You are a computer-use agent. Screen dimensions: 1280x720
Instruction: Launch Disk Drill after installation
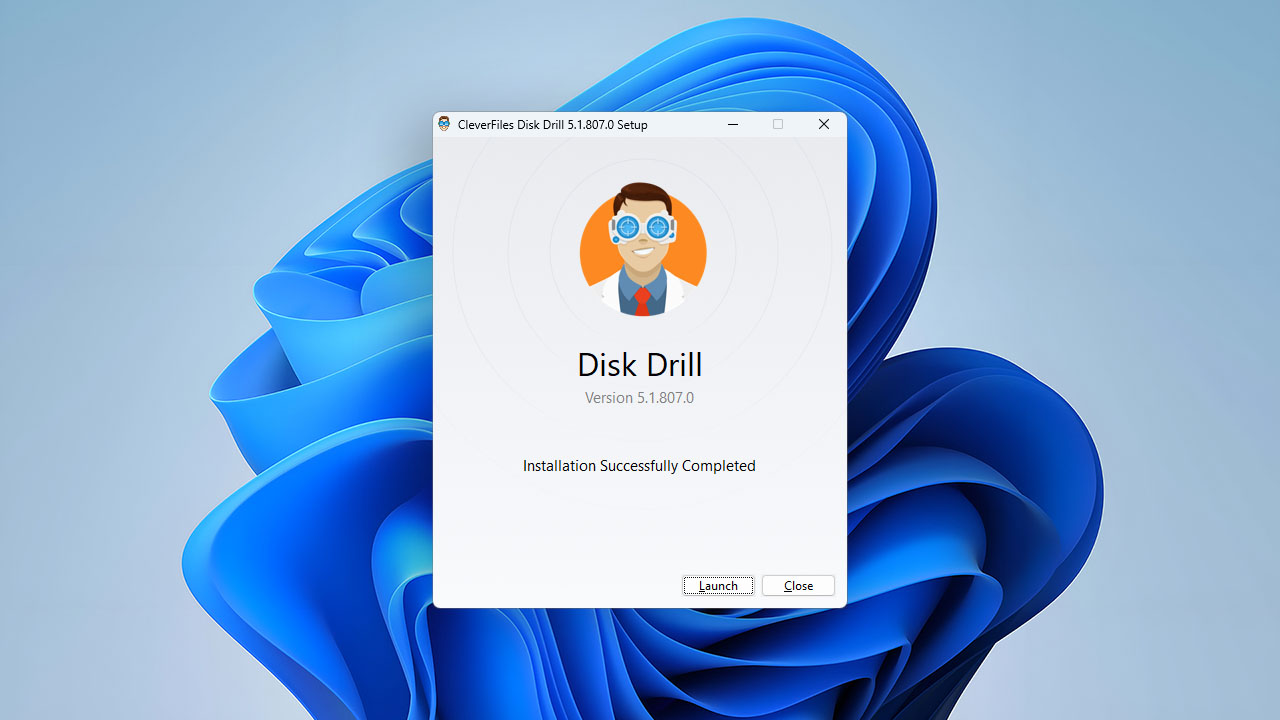pyautogui.click(x=718, y=586)
